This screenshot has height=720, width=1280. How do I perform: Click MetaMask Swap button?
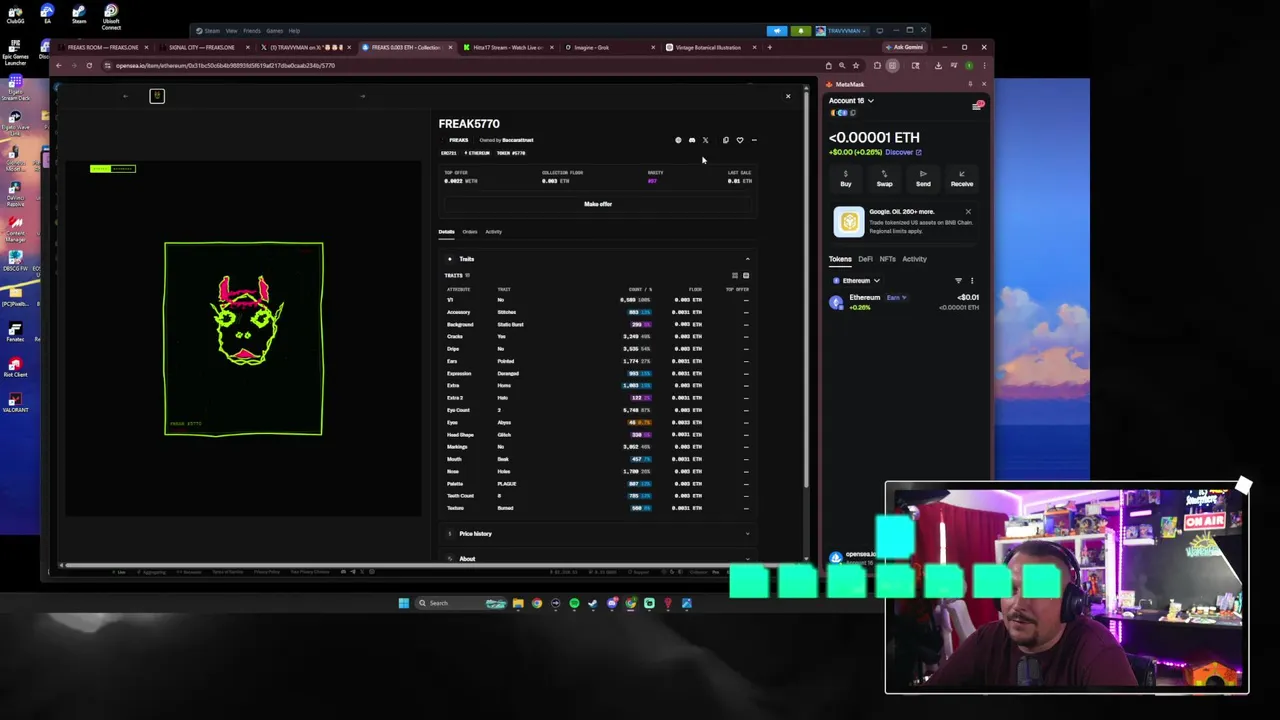[884, 179]
